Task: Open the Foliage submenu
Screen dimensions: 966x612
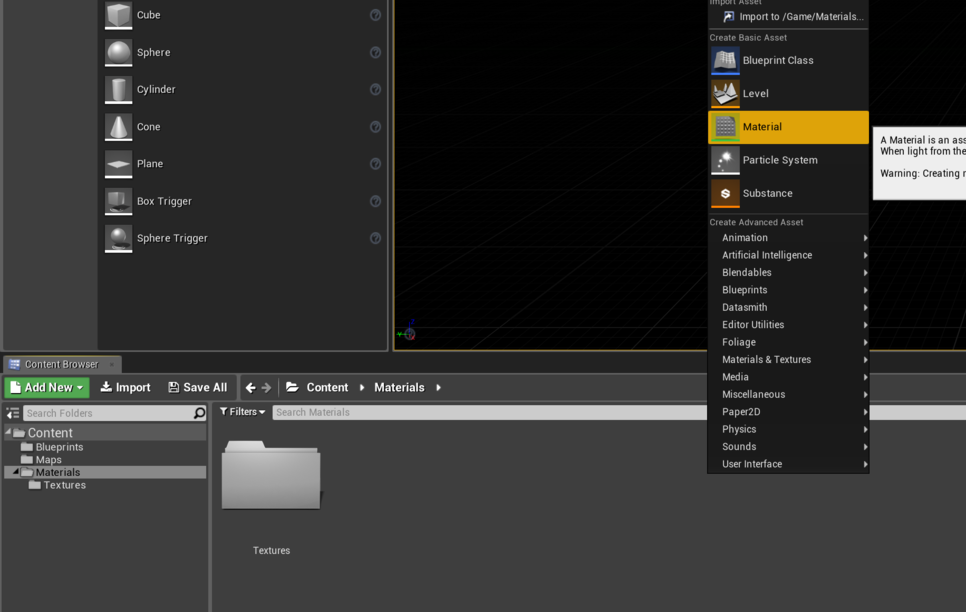Action: pos(789,343)
